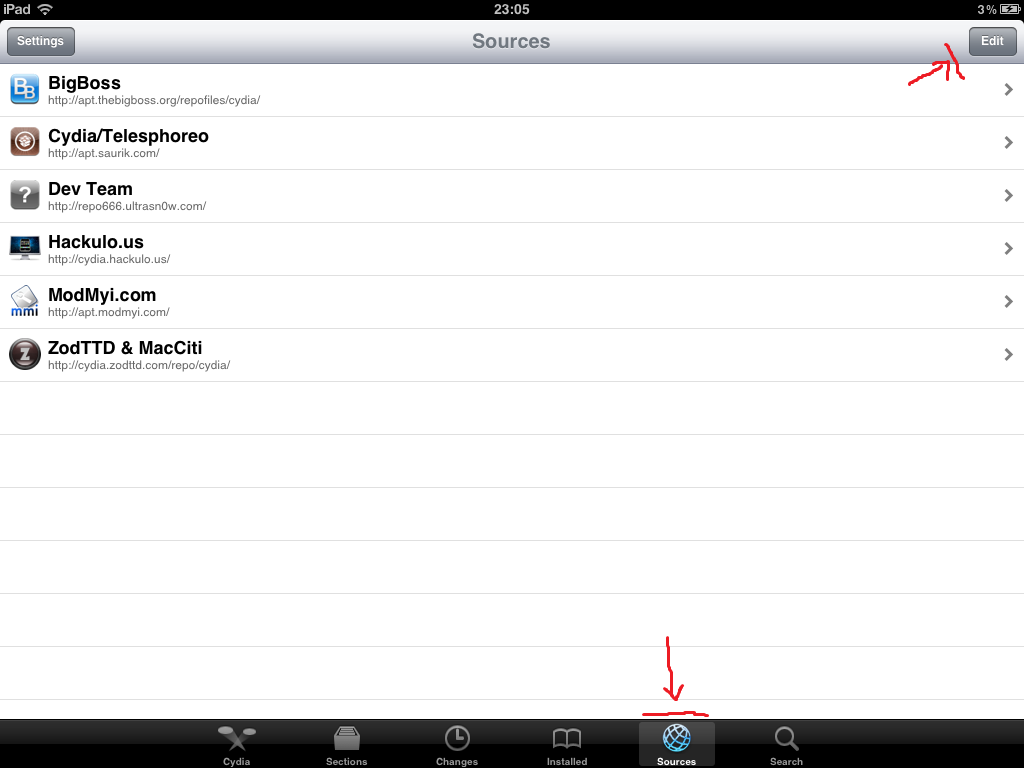Expand Dev Team source via its chevron
The height and width of the screenshot is (768, 1024).
click(x=1008, y=195)
